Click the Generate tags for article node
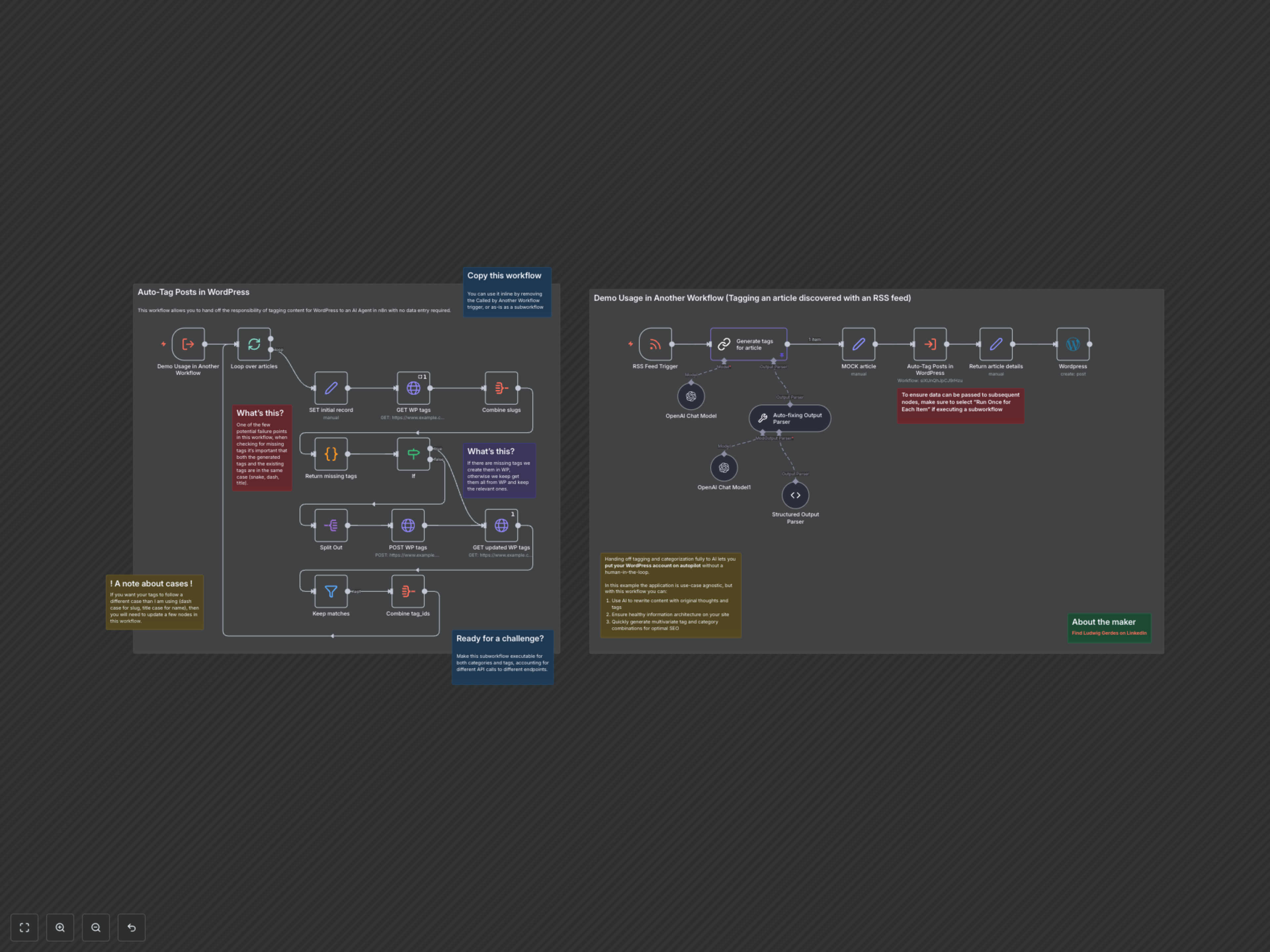Viewport: 1270px width, 952px height. [x=748, y=344]
